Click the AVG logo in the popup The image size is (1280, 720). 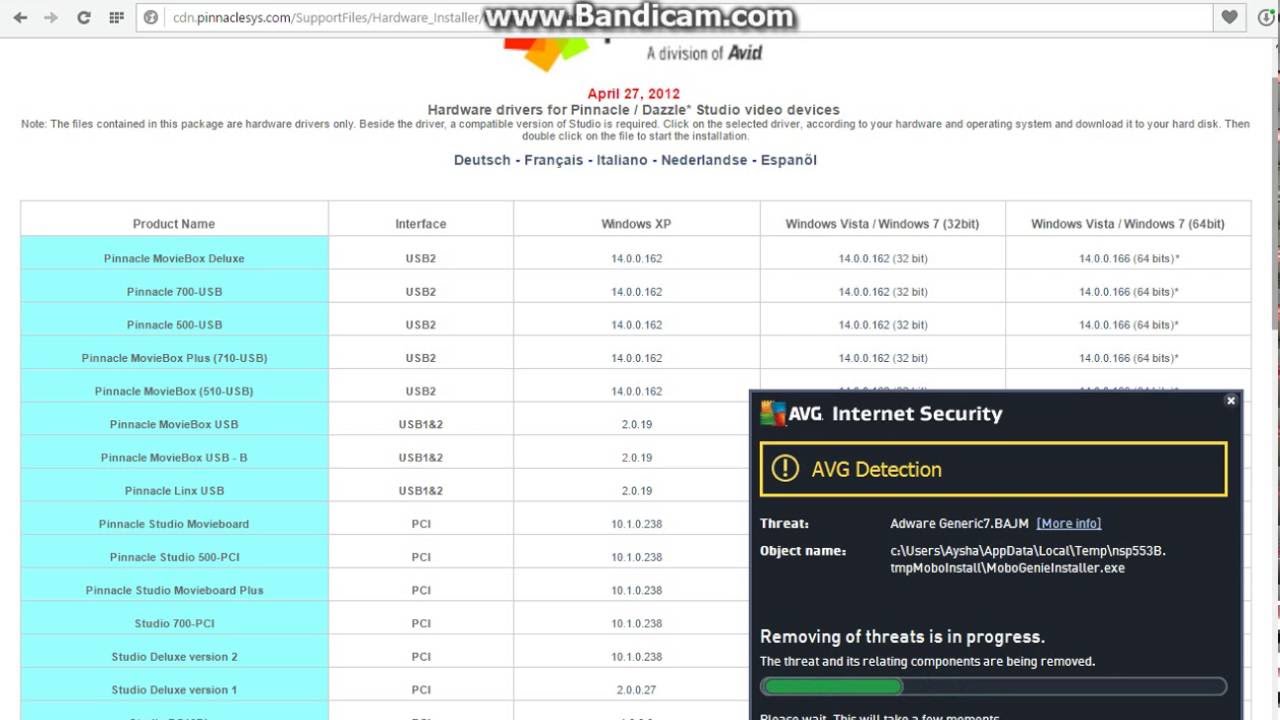[x=790, y=413]
